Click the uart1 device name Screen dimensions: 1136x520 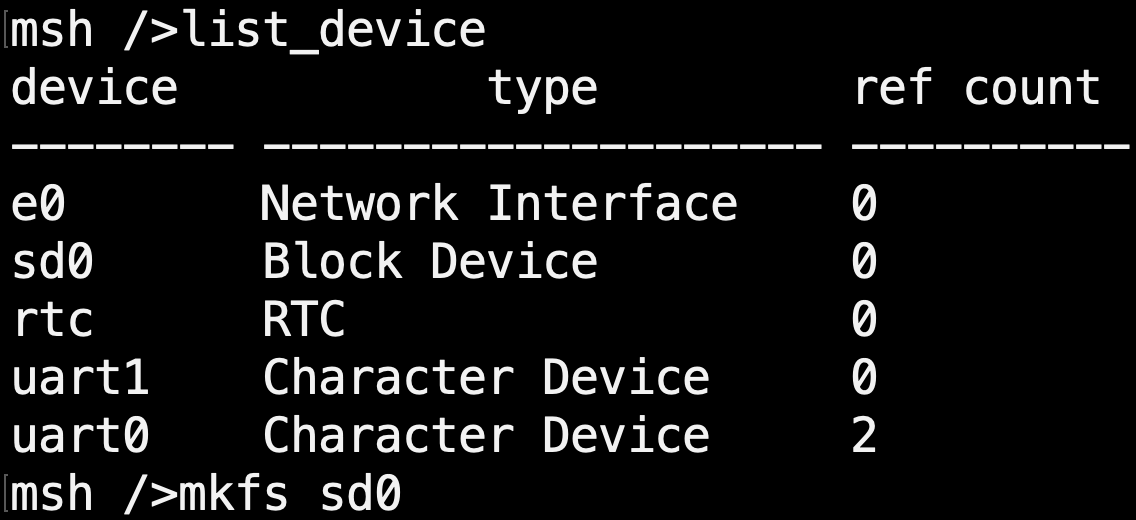[x=80, y=378]
